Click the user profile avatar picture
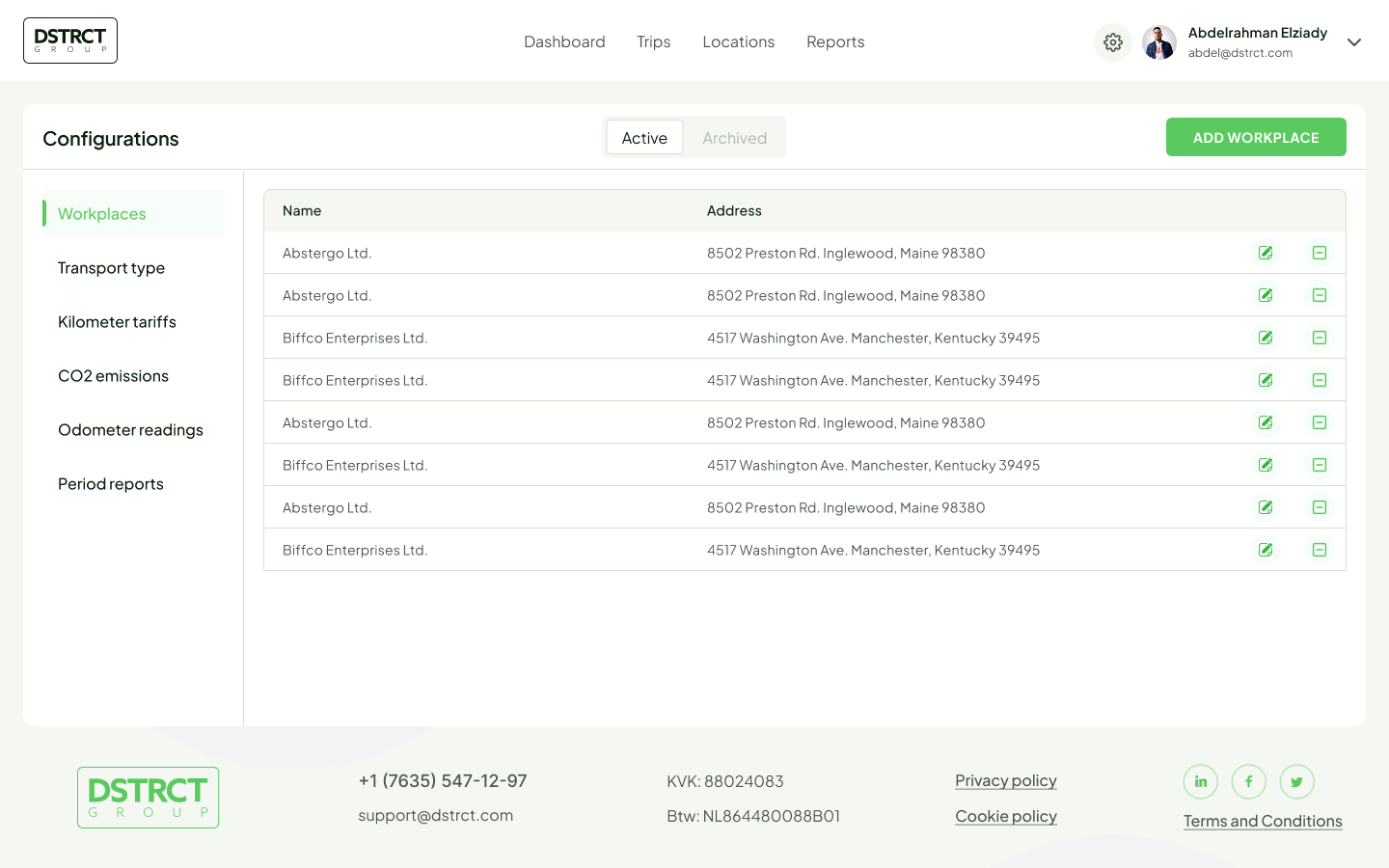1389x868 pixels. pyautogui.click(x=1159, y=42)
